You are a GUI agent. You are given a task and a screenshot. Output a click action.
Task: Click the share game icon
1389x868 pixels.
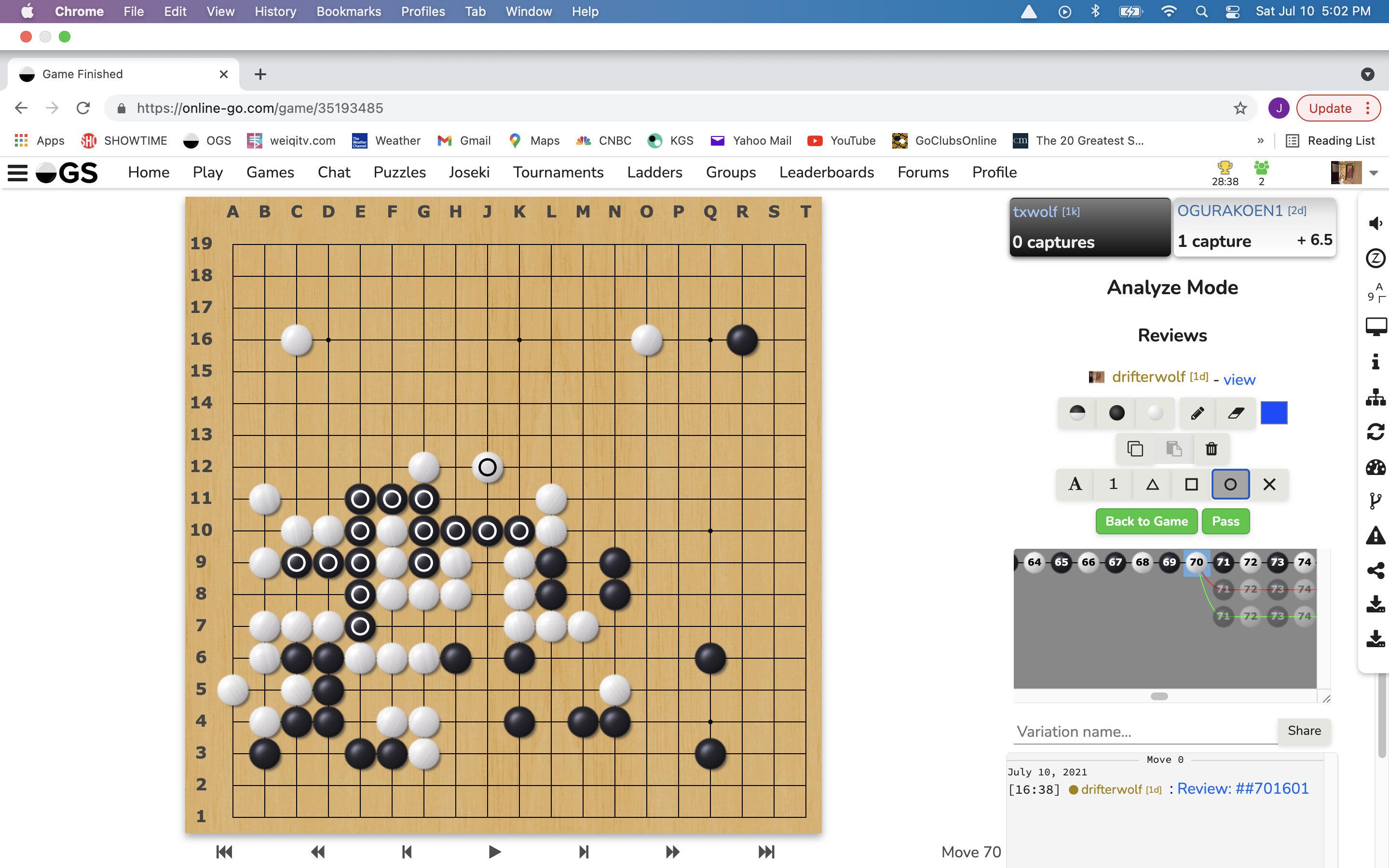coord(1376,570)
